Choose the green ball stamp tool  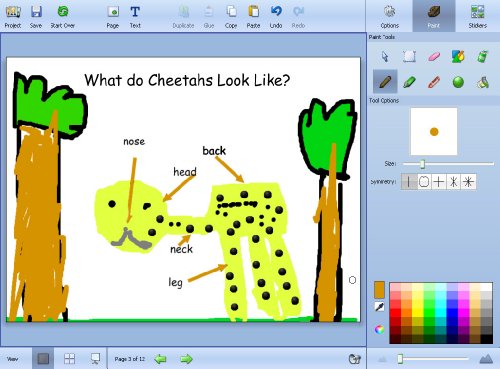click(458, 82)
